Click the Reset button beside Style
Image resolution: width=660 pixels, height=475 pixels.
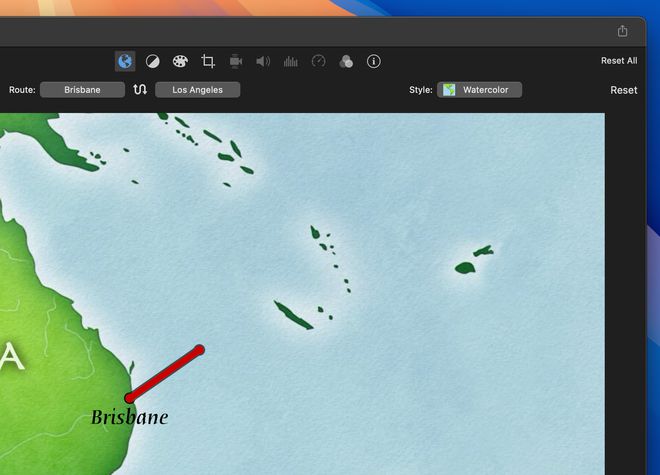pos(623,90)
